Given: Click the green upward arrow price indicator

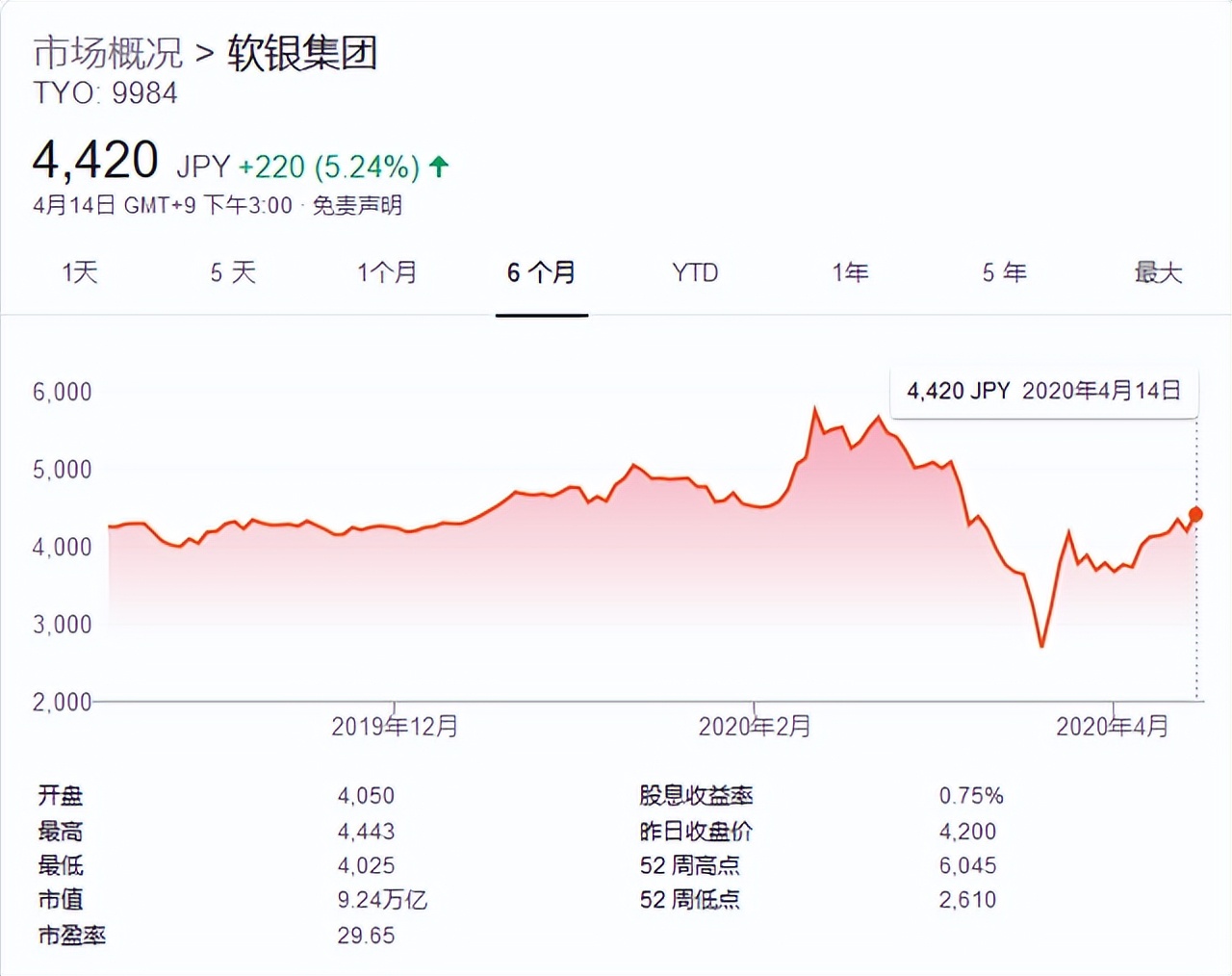Looking at the screenshot, I should (439, 166).
